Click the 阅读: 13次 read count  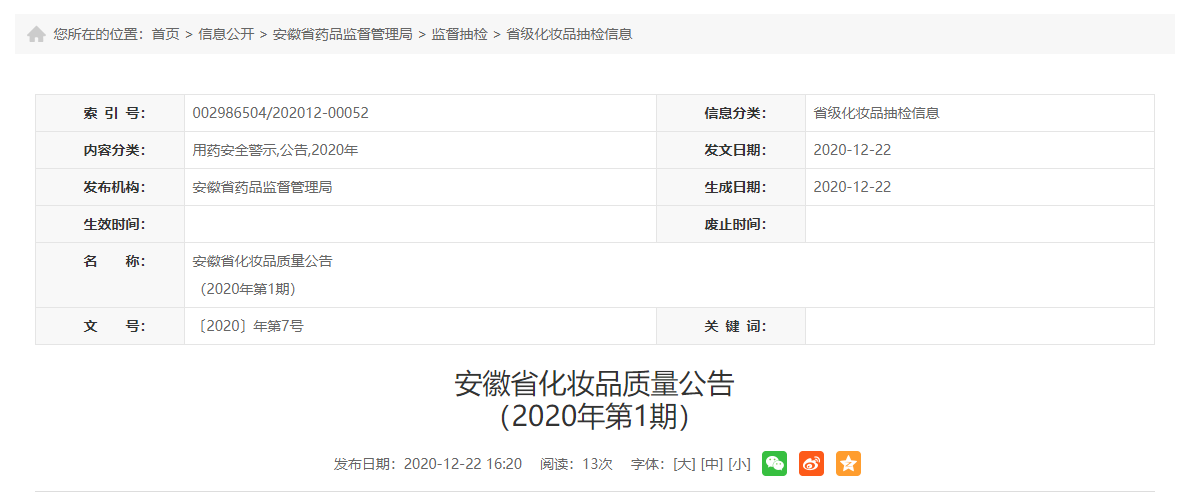tap(576, 464)
